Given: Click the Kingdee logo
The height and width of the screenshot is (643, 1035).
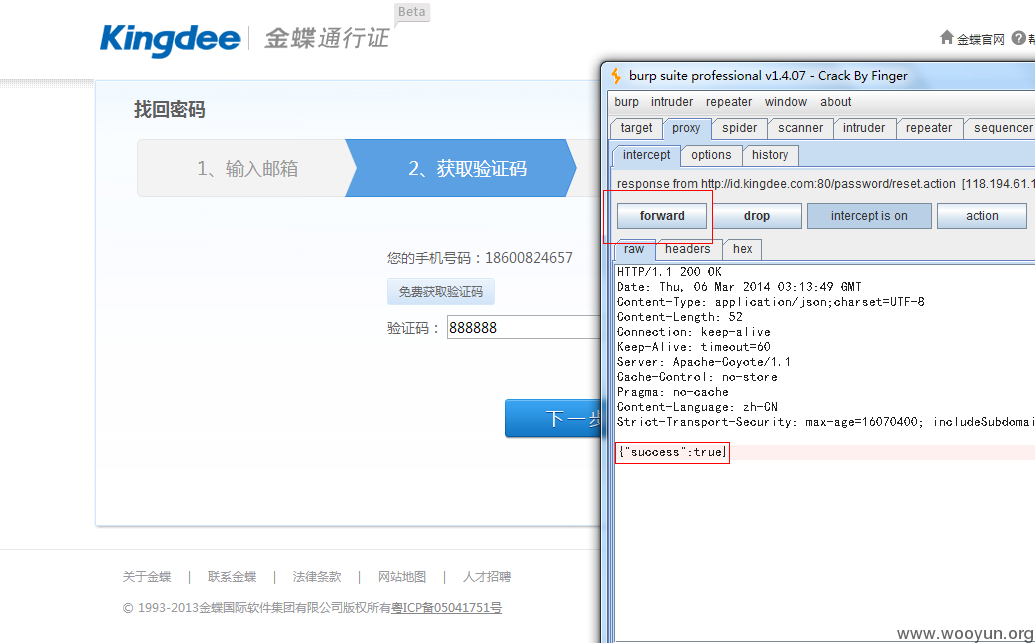Looking at the screenshot, I should [x=170, y=40].
